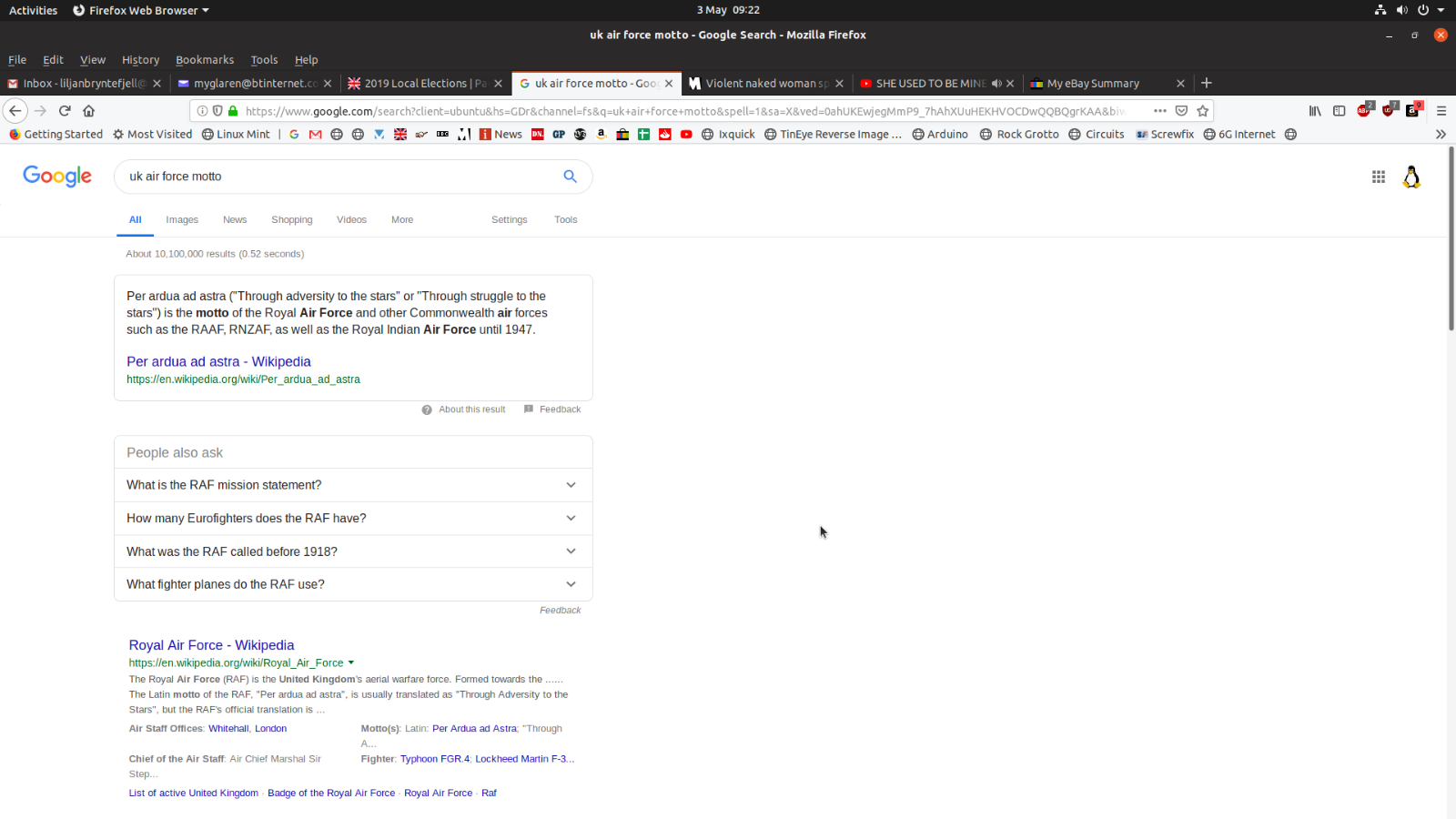Open the TinEye Reverse Image bookmark

(833, 135)
